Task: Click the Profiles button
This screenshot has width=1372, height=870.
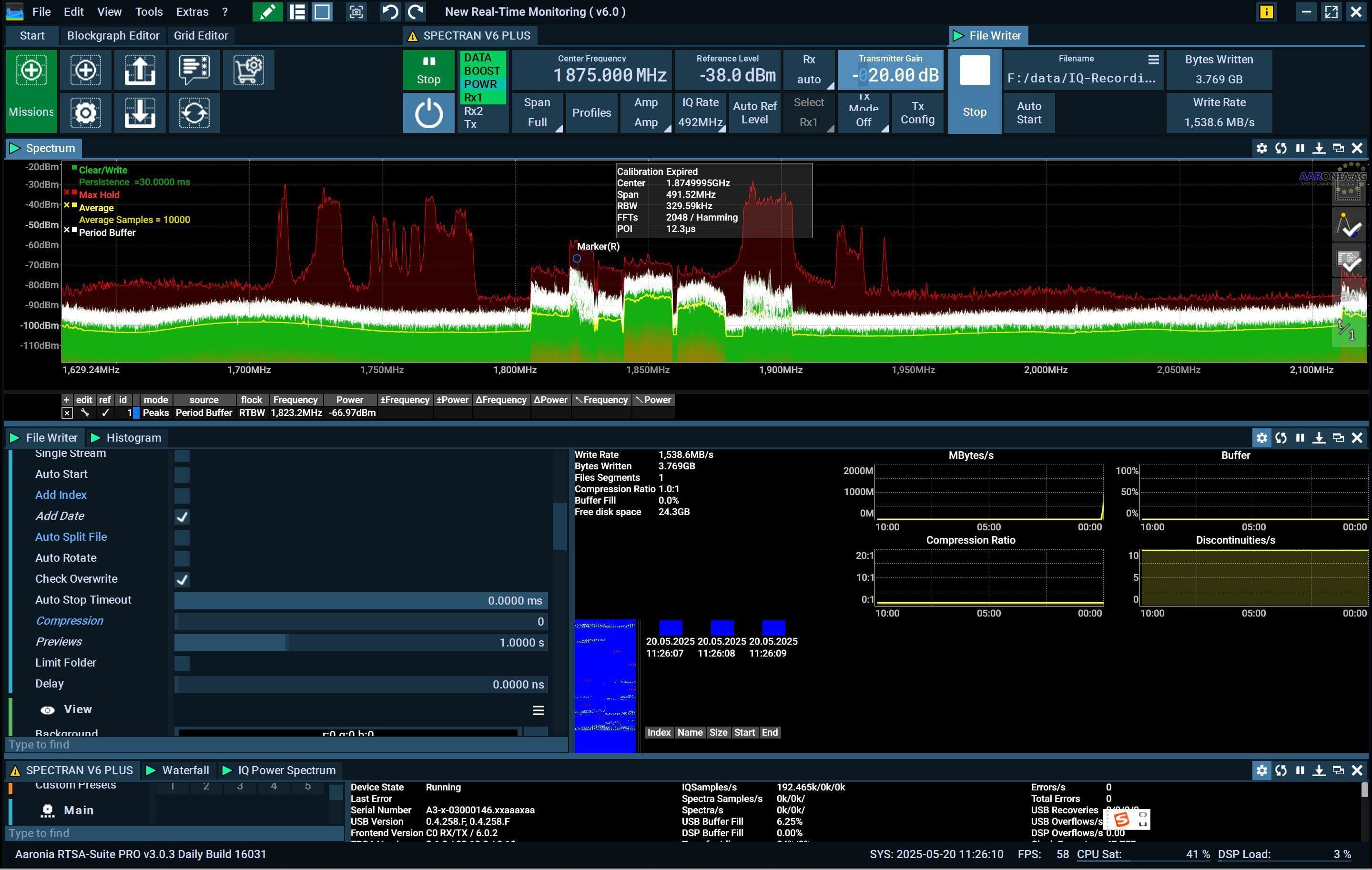Action: (591, 113)
